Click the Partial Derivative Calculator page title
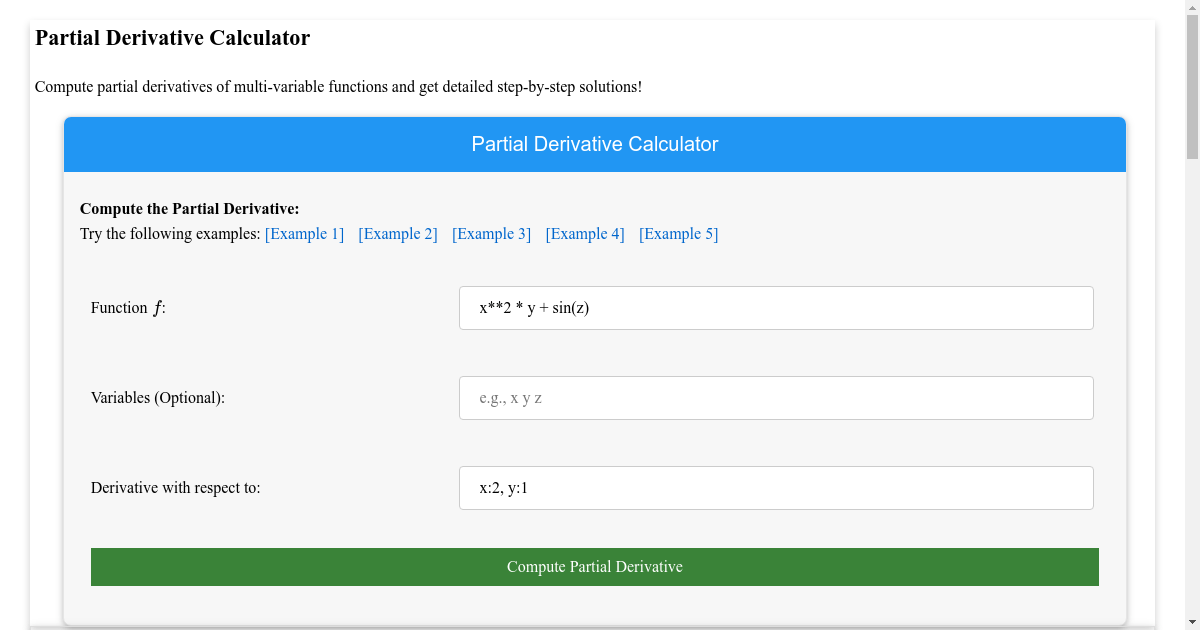The height and width of the screenshot is (630, 1200). pyautogui.click(x=172, y=38)
